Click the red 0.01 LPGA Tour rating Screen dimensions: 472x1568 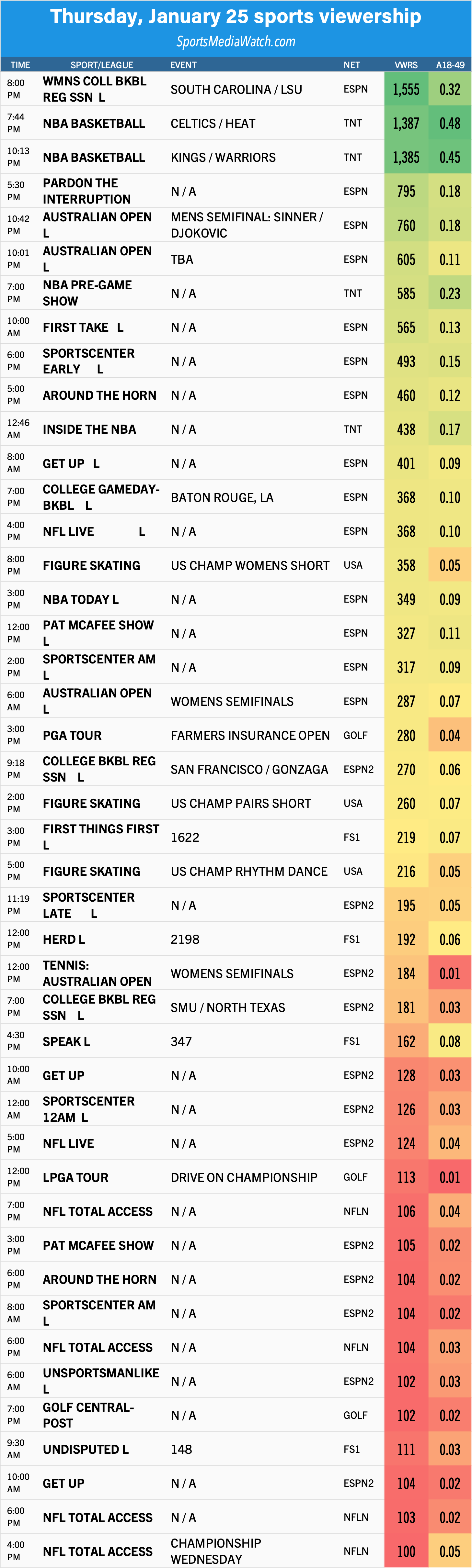pos(450,1177)
